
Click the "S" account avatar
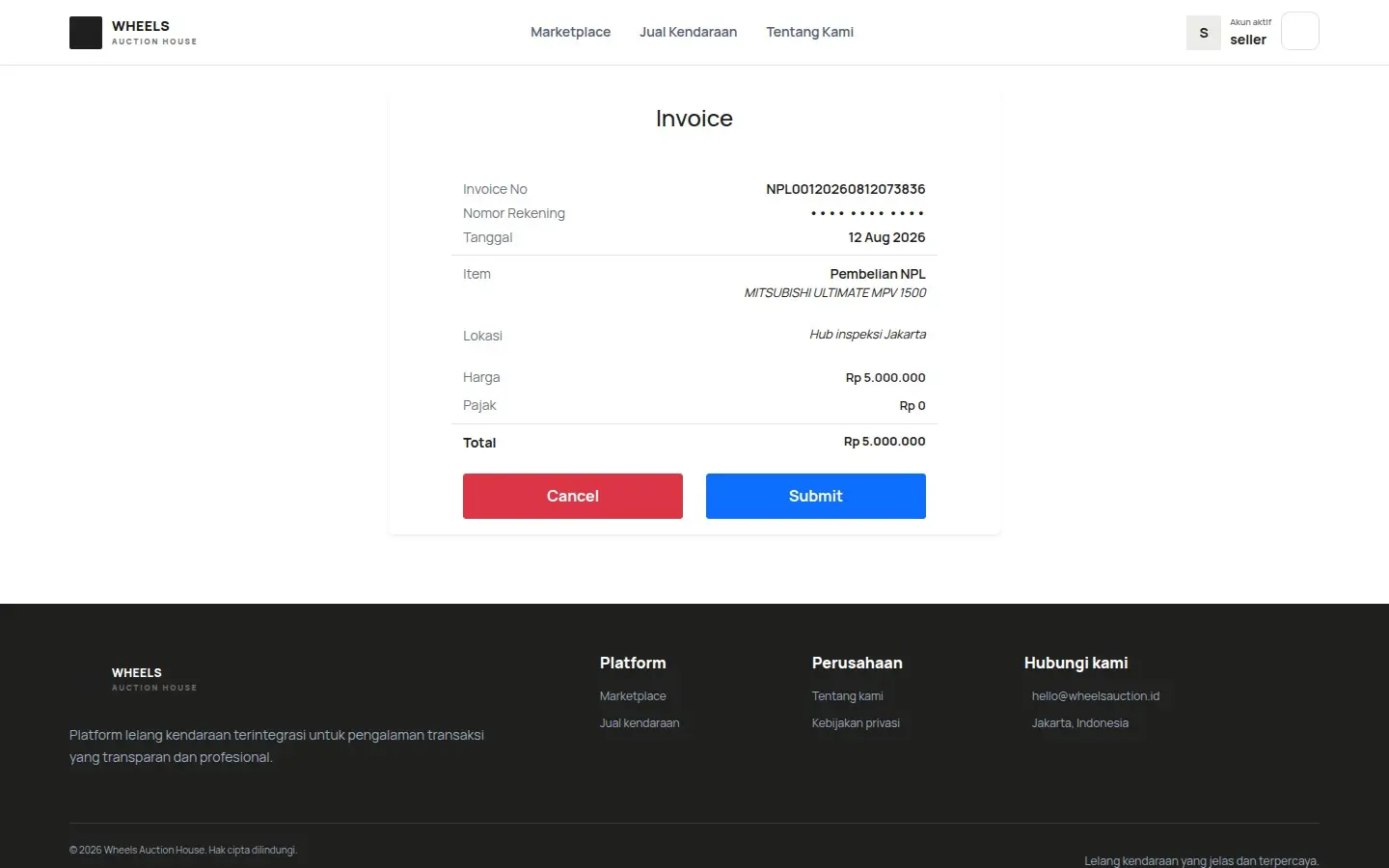[1203, 33]
